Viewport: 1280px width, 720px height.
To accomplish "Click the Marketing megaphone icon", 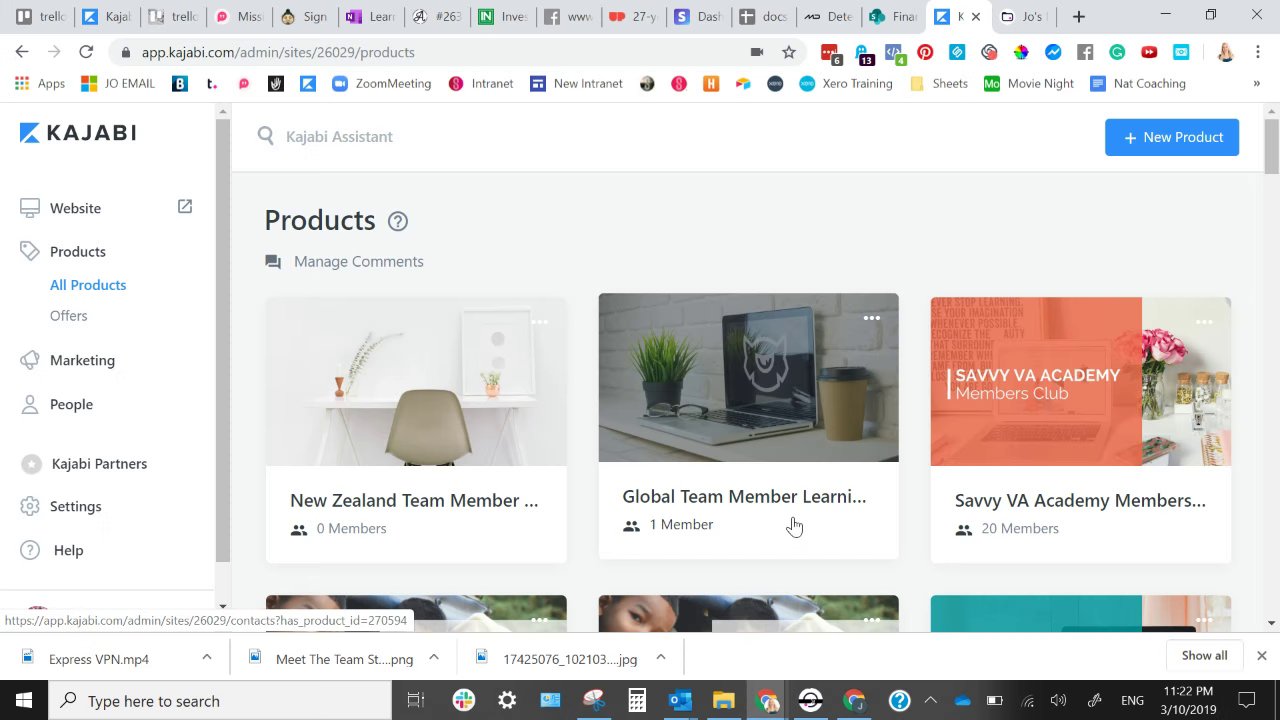I will point(30,360).
